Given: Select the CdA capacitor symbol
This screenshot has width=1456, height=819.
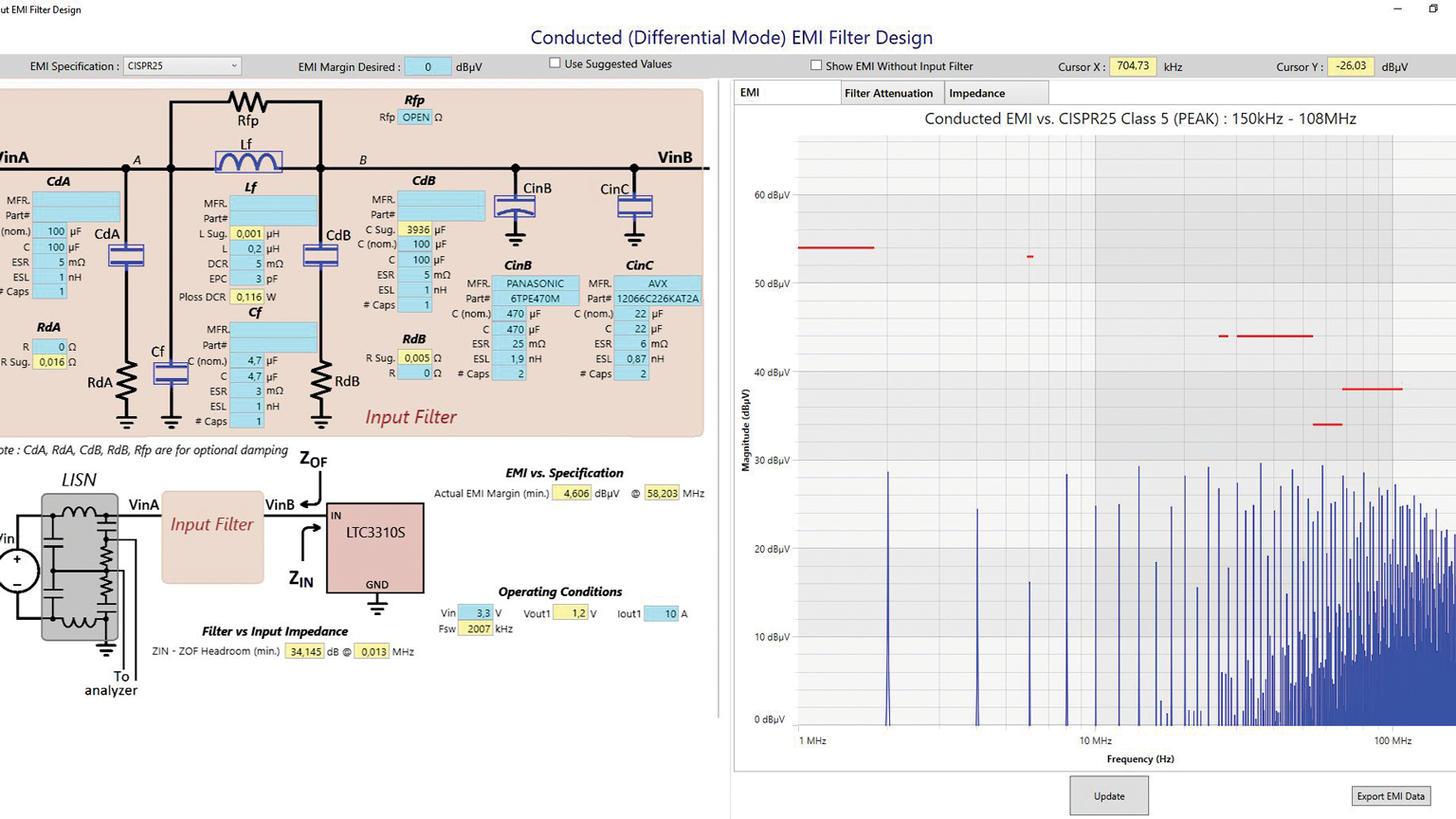Looking at the screenshot, I should 126,255.
